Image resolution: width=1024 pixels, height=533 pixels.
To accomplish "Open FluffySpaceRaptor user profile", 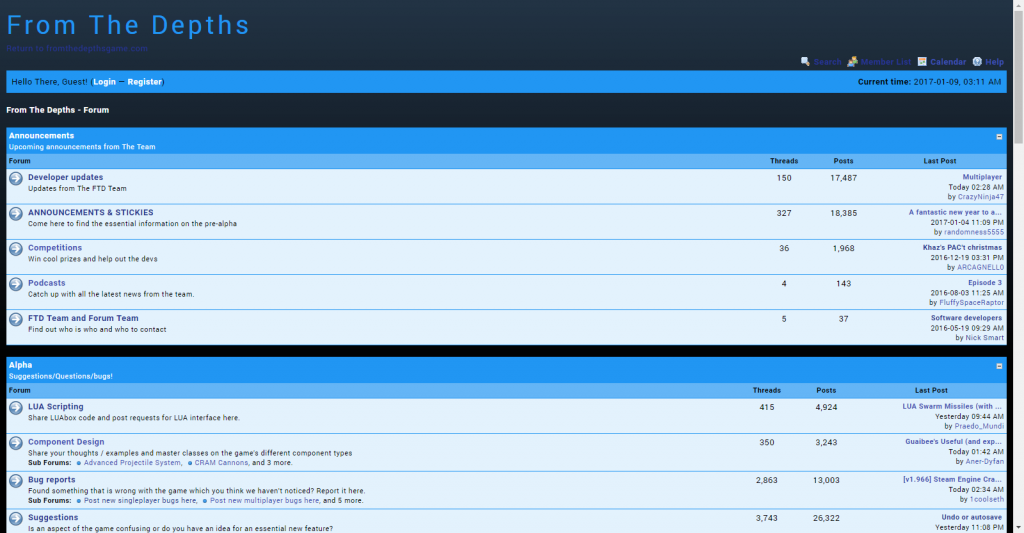I will tap(971, 302).
